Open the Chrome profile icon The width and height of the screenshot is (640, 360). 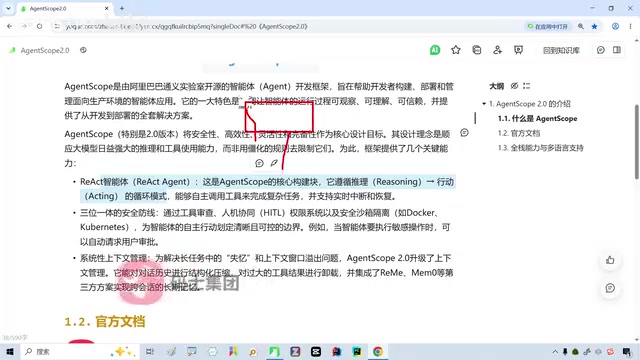(x=615, y=26)
